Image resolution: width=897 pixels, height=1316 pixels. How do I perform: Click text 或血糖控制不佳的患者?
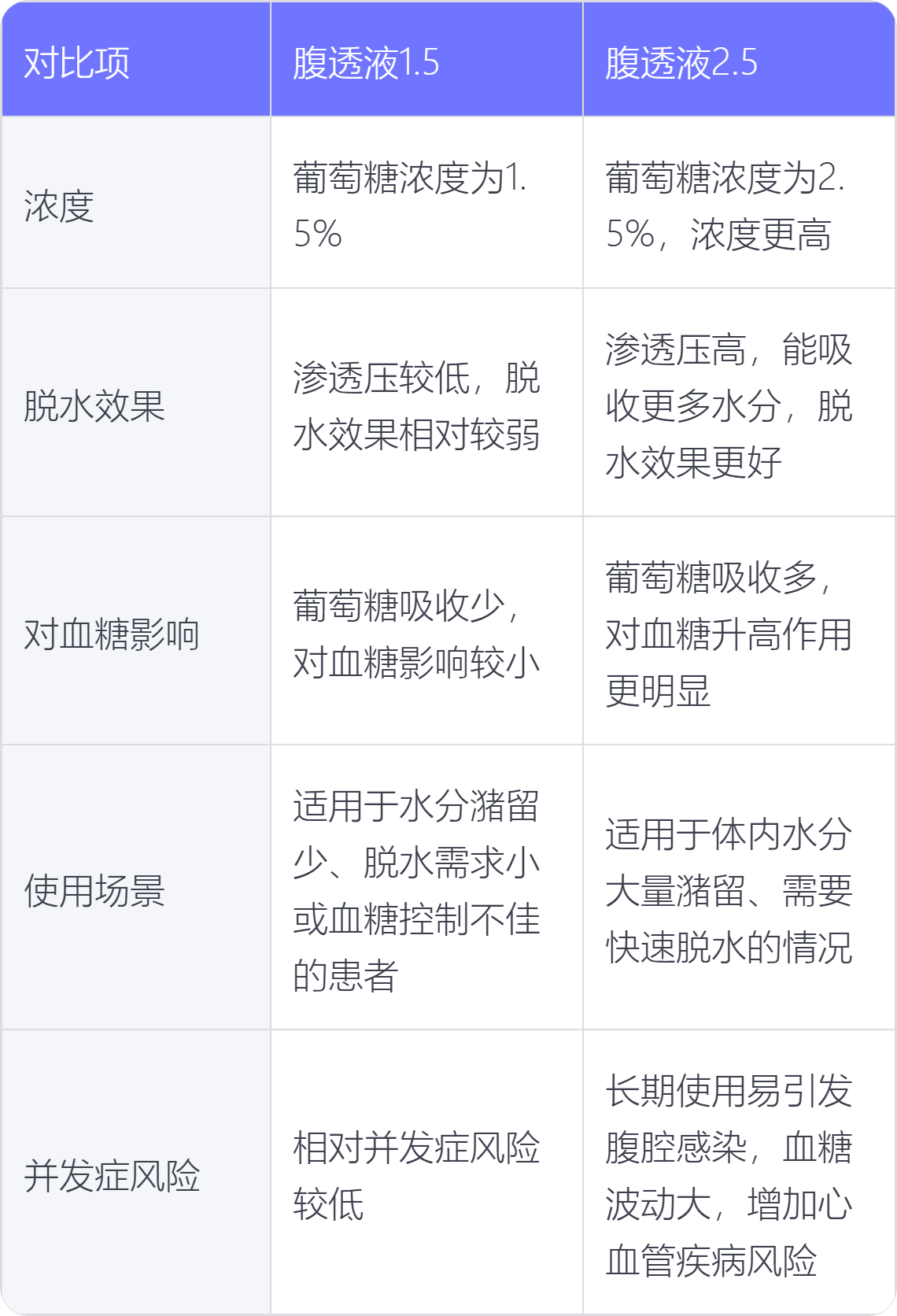[x=416, y=948]
